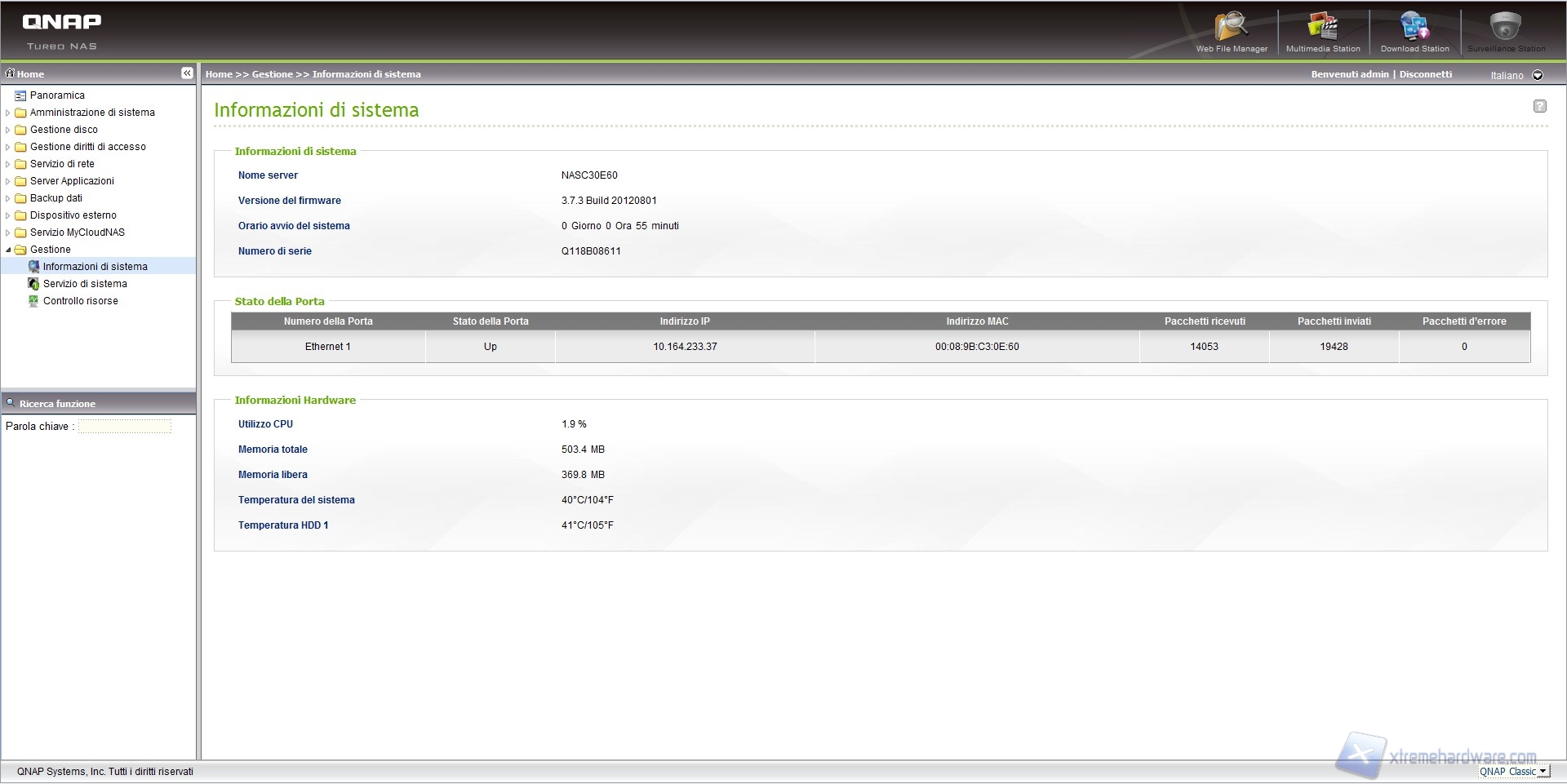Screen dimensions: 1567x784
Task: Click the Parola chiave search field
Action: pyautogui.click(x=125, y=426)
